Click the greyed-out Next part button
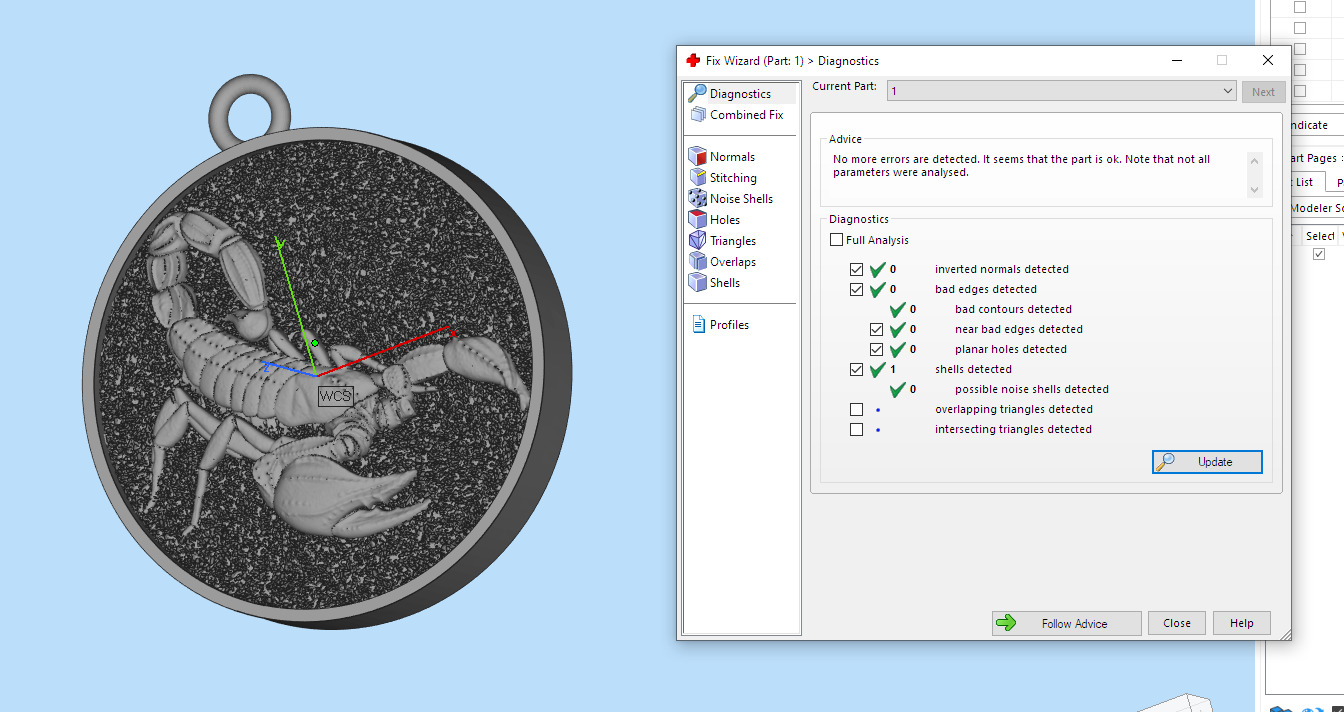1344x712 pixels. tap(1263, 92)
